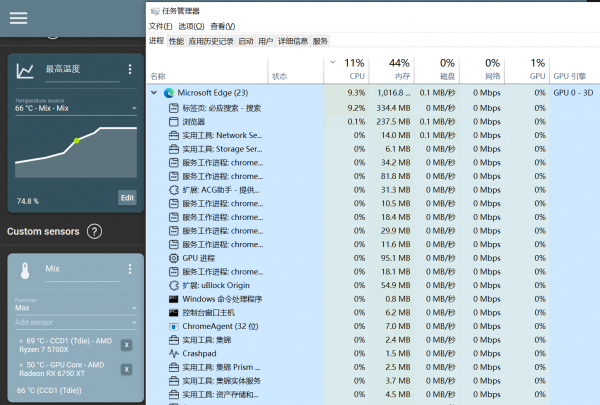Click the Microsoft Edge icon in process list
Viewport: 600px width, 405px height.
click(x=169, y=93)
